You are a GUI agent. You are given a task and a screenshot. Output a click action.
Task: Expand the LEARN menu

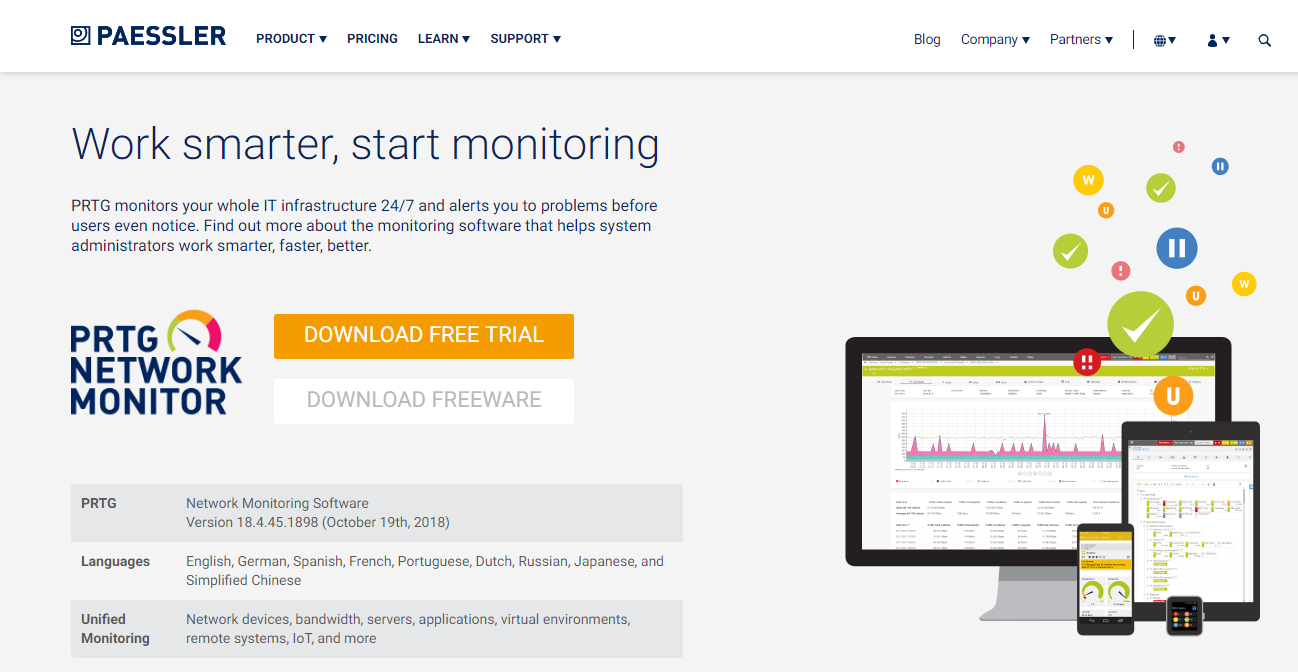coord(444,39)
